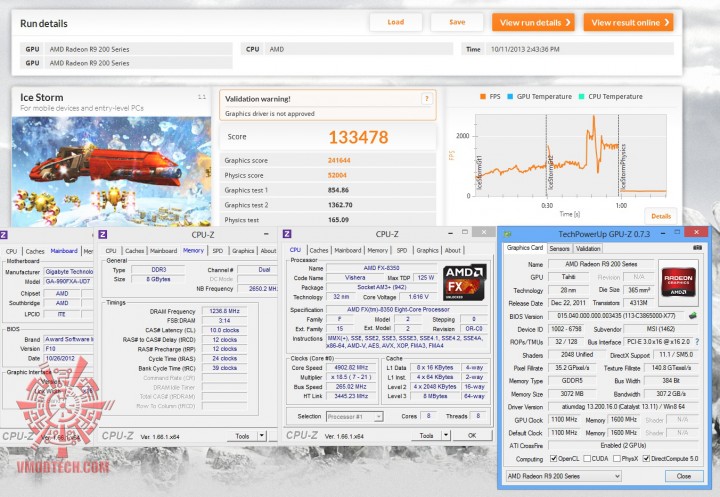Click the IceStormGt2 marker line on the FPS chart
Viewport: 720px width, 497px height.
click(546, 155)
